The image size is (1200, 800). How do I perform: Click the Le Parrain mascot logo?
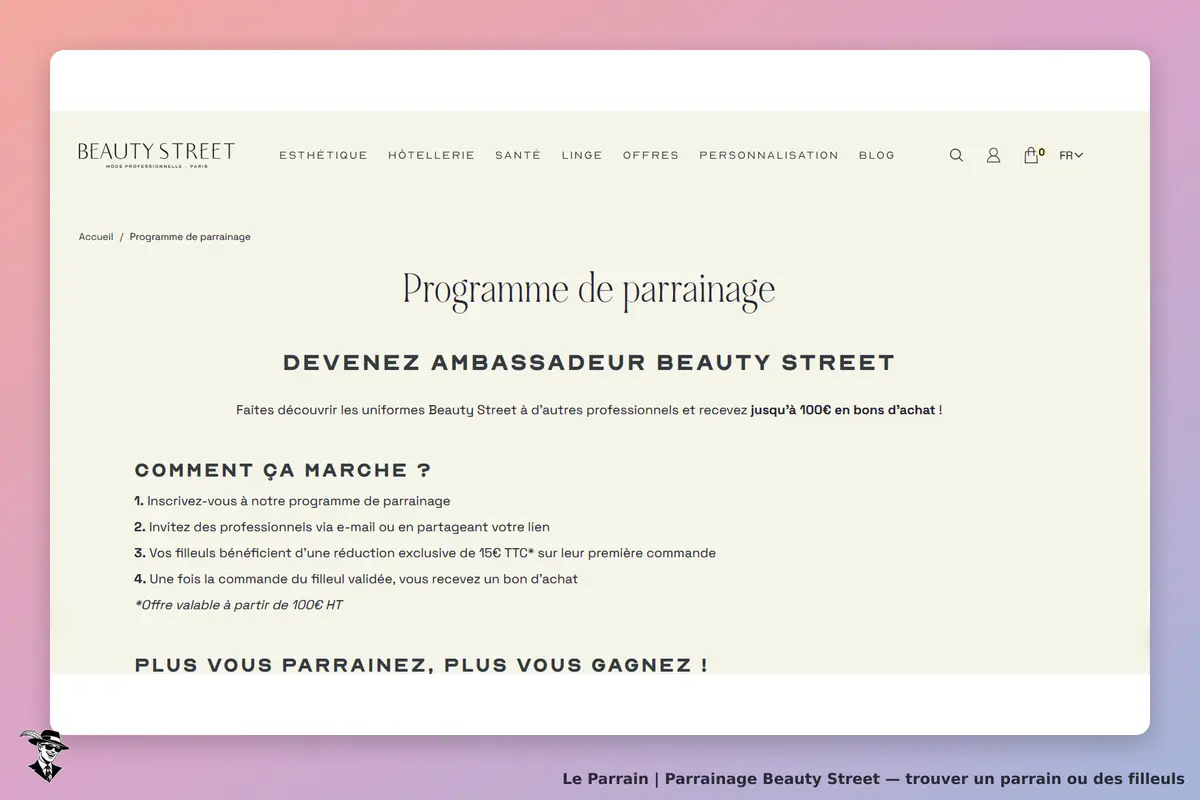43,755
